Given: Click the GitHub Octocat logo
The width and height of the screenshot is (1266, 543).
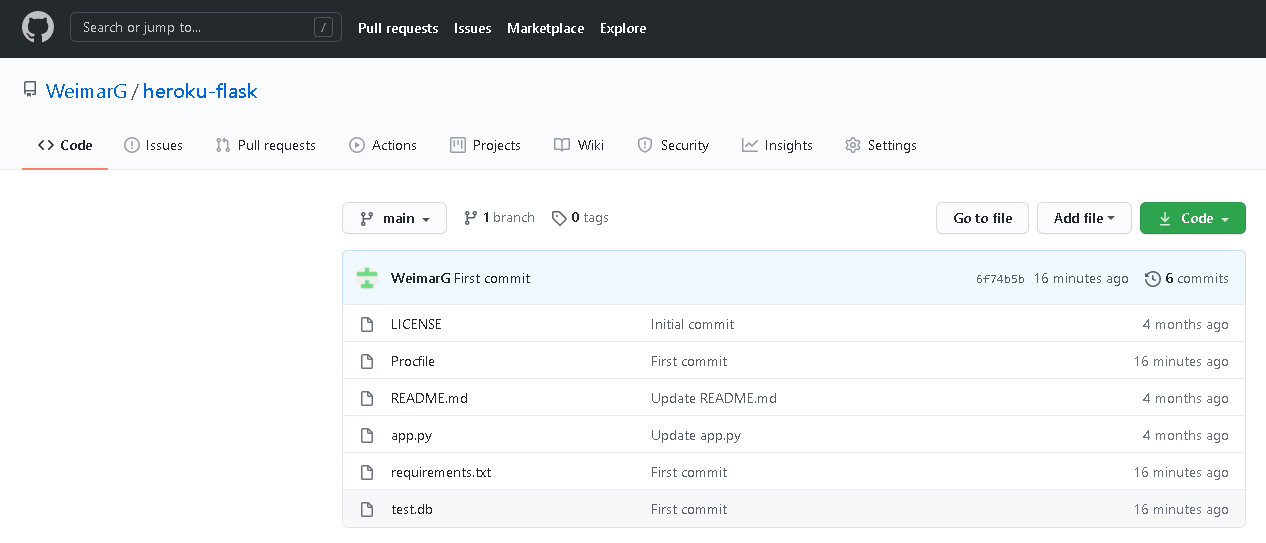Looking at the screenshot, I should click(38, 28).
